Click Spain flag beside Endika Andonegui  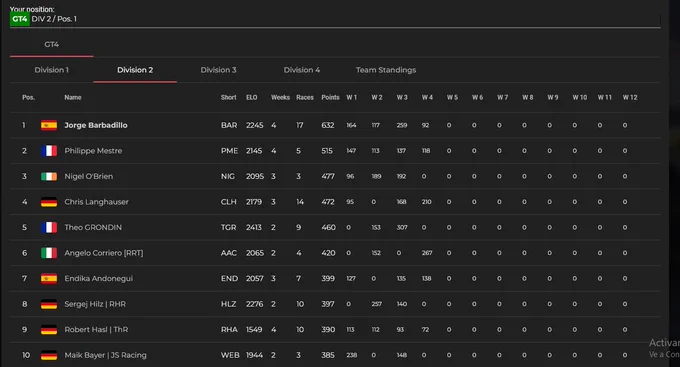click(49, 279)
